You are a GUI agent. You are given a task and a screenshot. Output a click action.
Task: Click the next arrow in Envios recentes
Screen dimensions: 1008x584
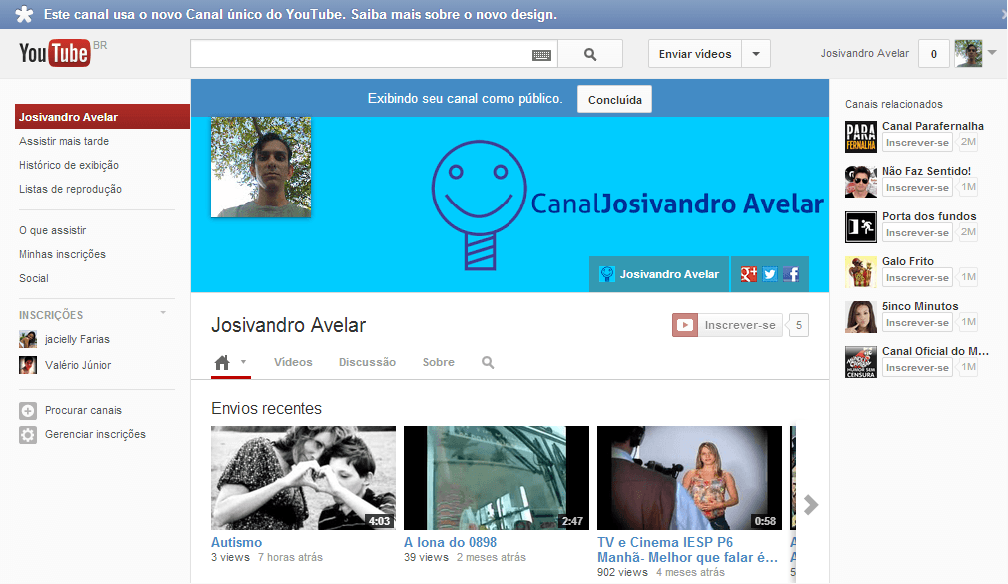pos(811,505)
